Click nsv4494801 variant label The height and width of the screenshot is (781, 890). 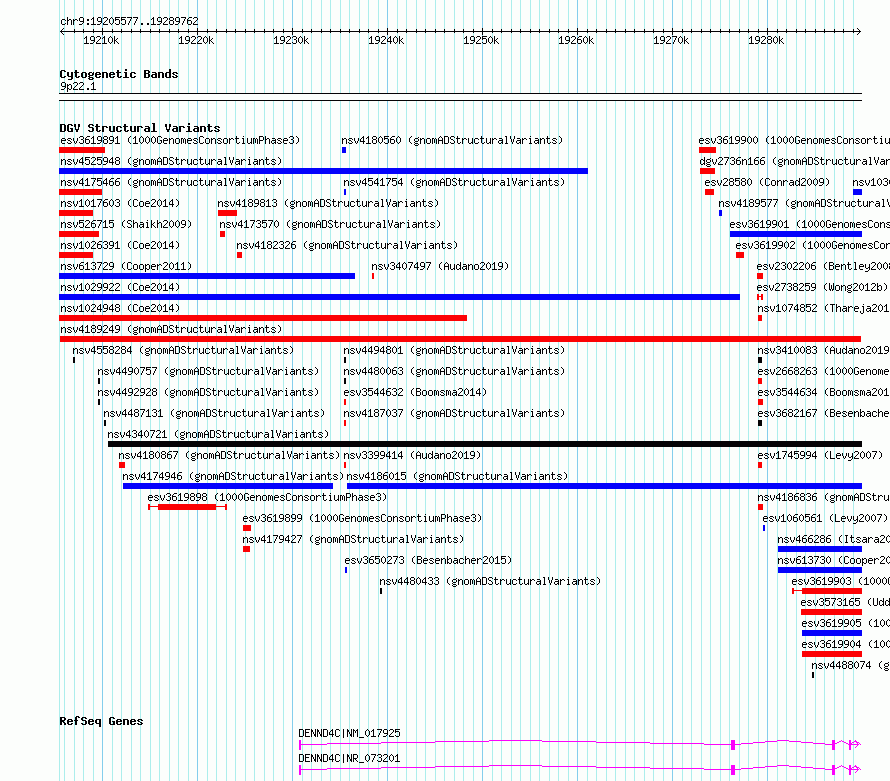(454, 350)
